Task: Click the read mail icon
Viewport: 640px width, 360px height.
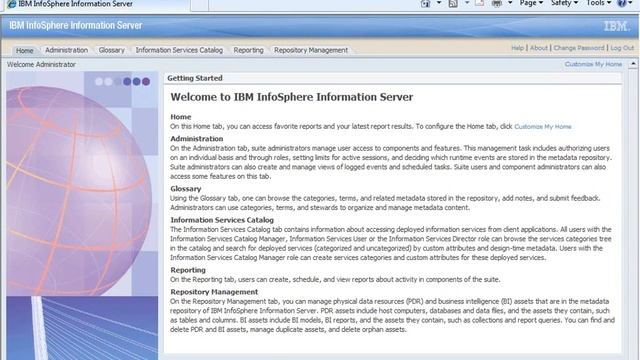Action: pyautogui.click(x=480, y=3)
